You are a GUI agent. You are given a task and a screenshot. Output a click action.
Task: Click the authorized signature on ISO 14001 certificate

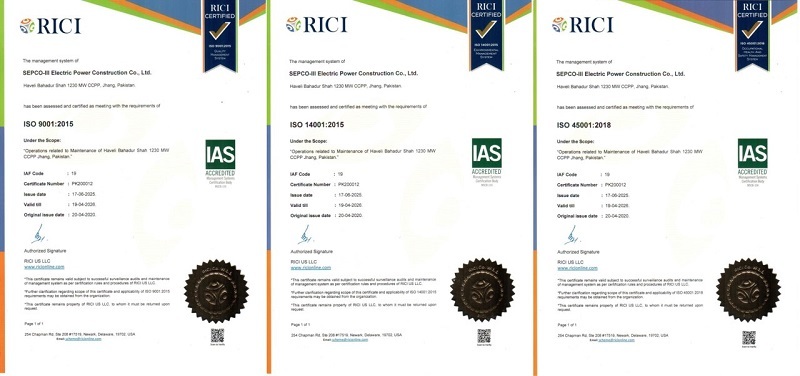pos(305,235)
